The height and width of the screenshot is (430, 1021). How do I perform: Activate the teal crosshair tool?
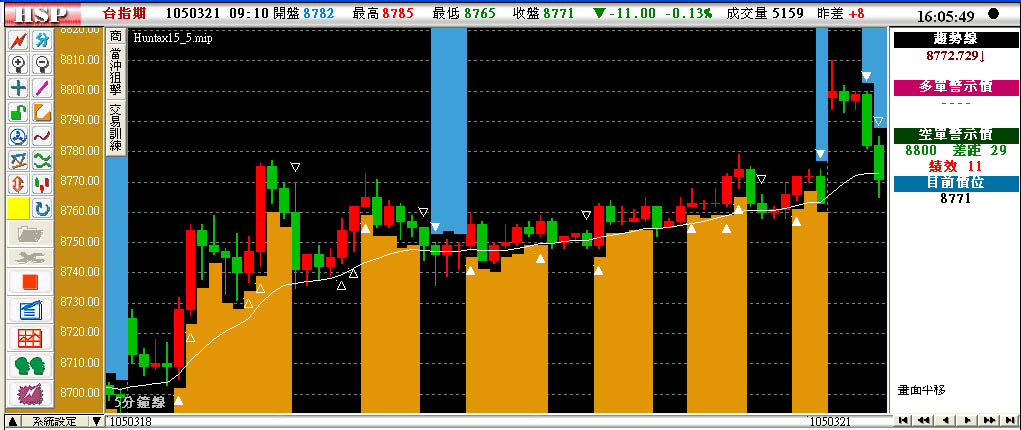(19, 89)
